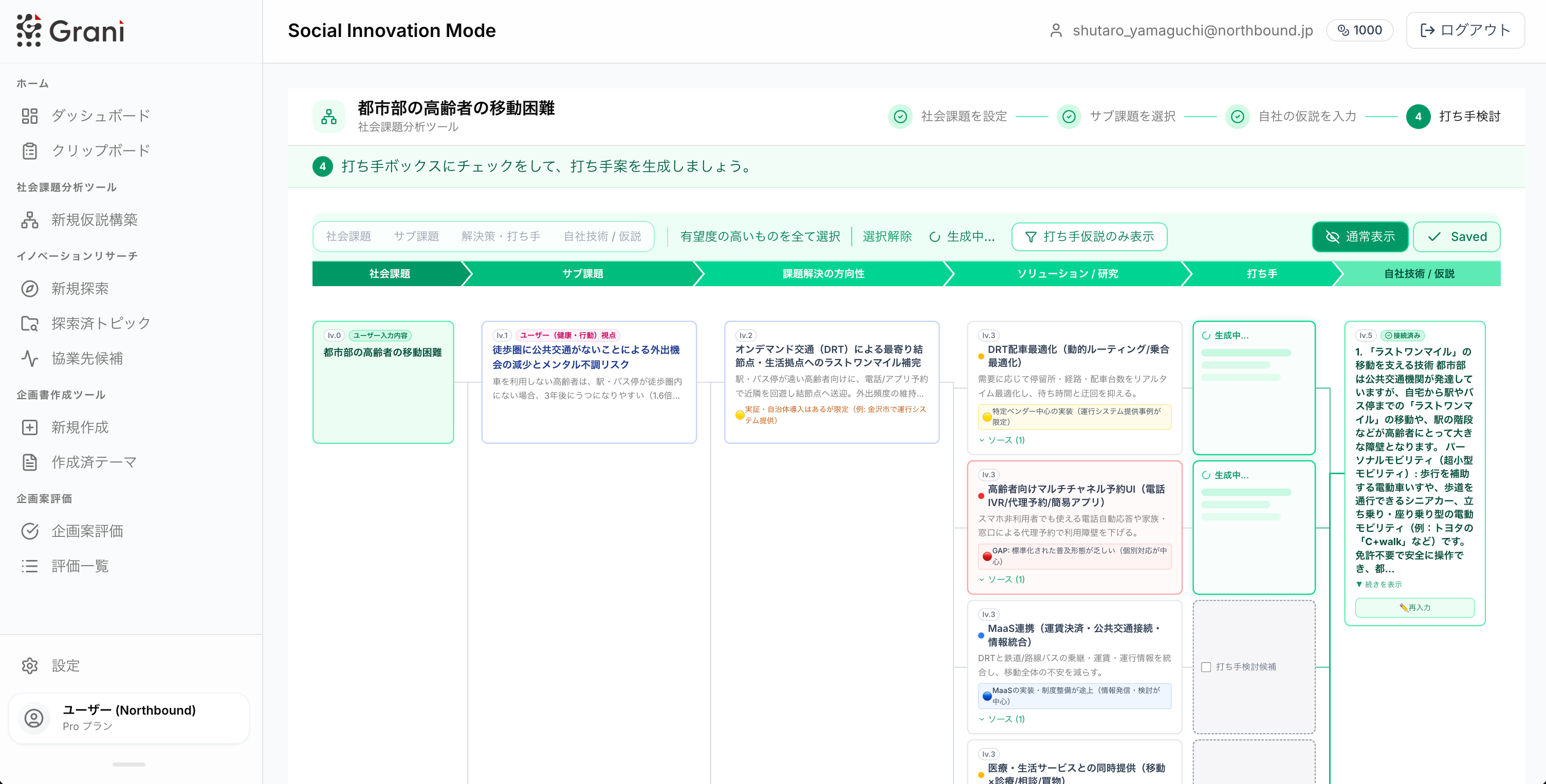This screenshot has height=784, width=1546.
Task: Open 探索済トピック folder search icon
Action: 29,323
